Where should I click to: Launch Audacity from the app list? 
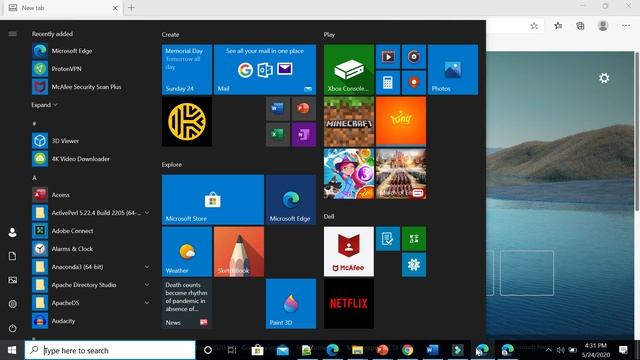[x=90, y=321]
